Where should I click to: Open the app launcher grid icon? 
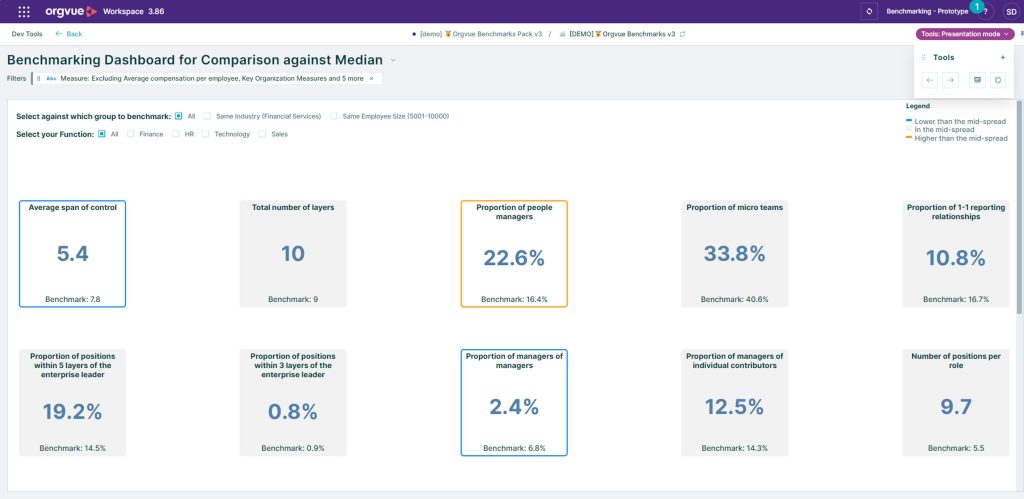[24, 11]
